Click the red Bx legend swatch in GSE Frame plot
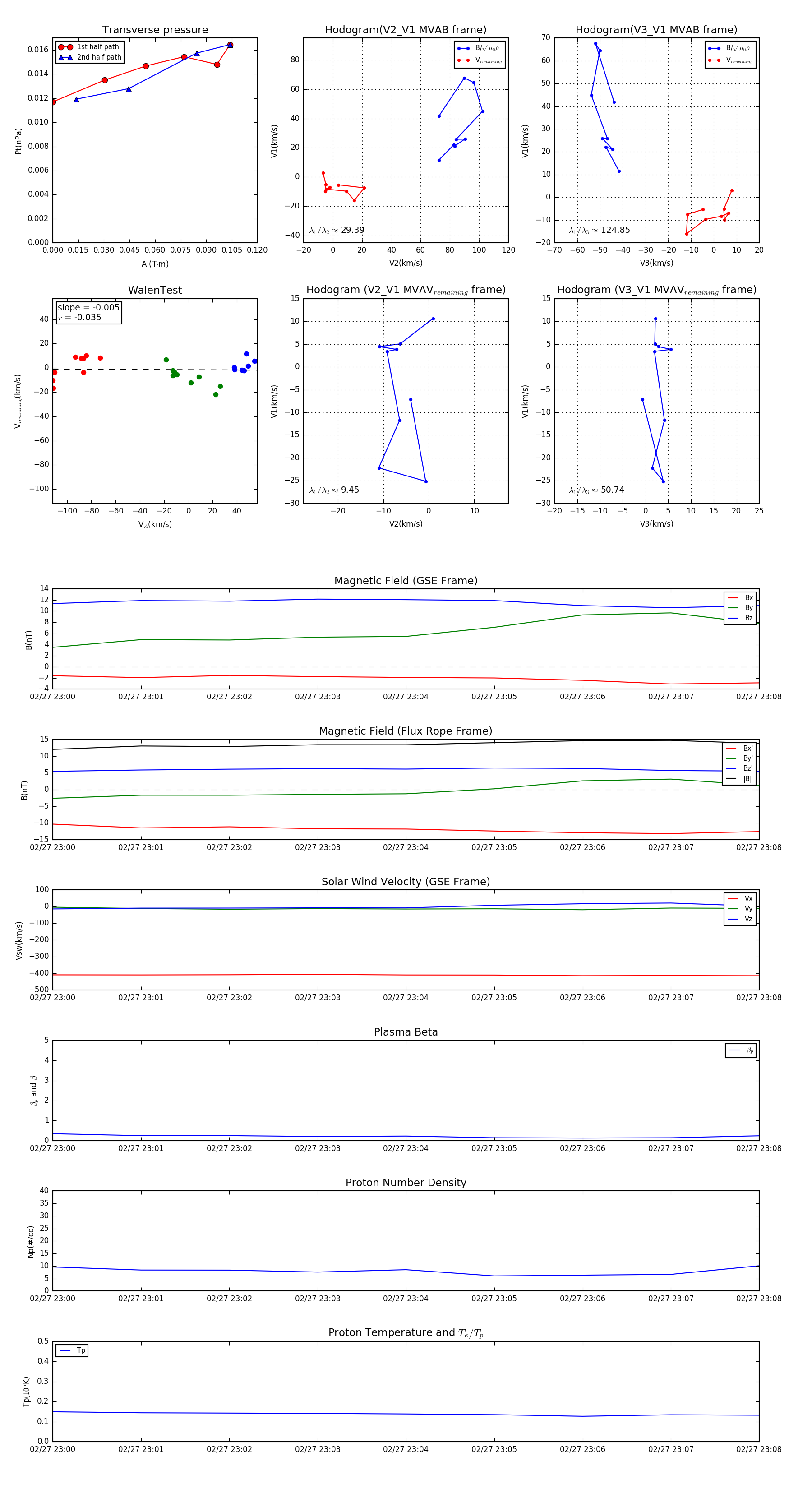 click(733, 598)
